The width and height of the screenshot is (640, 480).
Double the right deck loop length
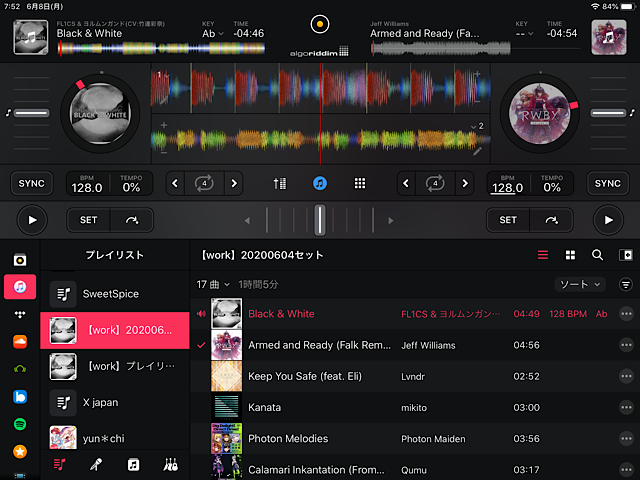464,183
